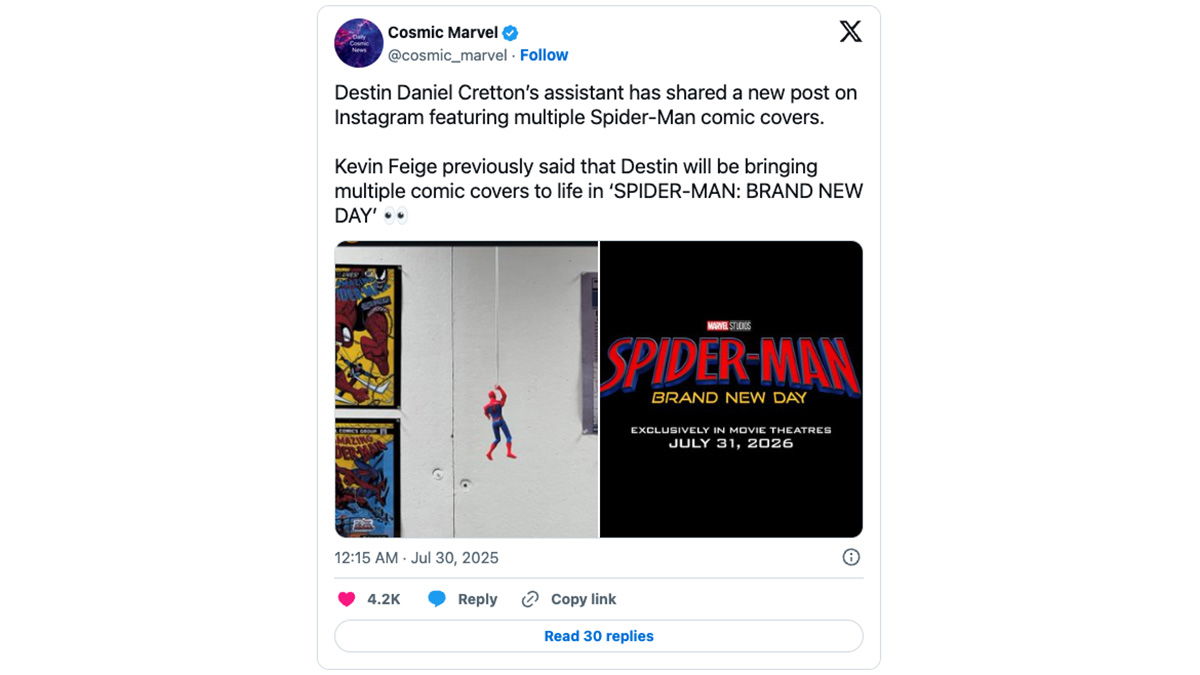The width and height of the screenshot is (1200, 675).
Task: Click the Copy link text
Action: coord(583,599)
